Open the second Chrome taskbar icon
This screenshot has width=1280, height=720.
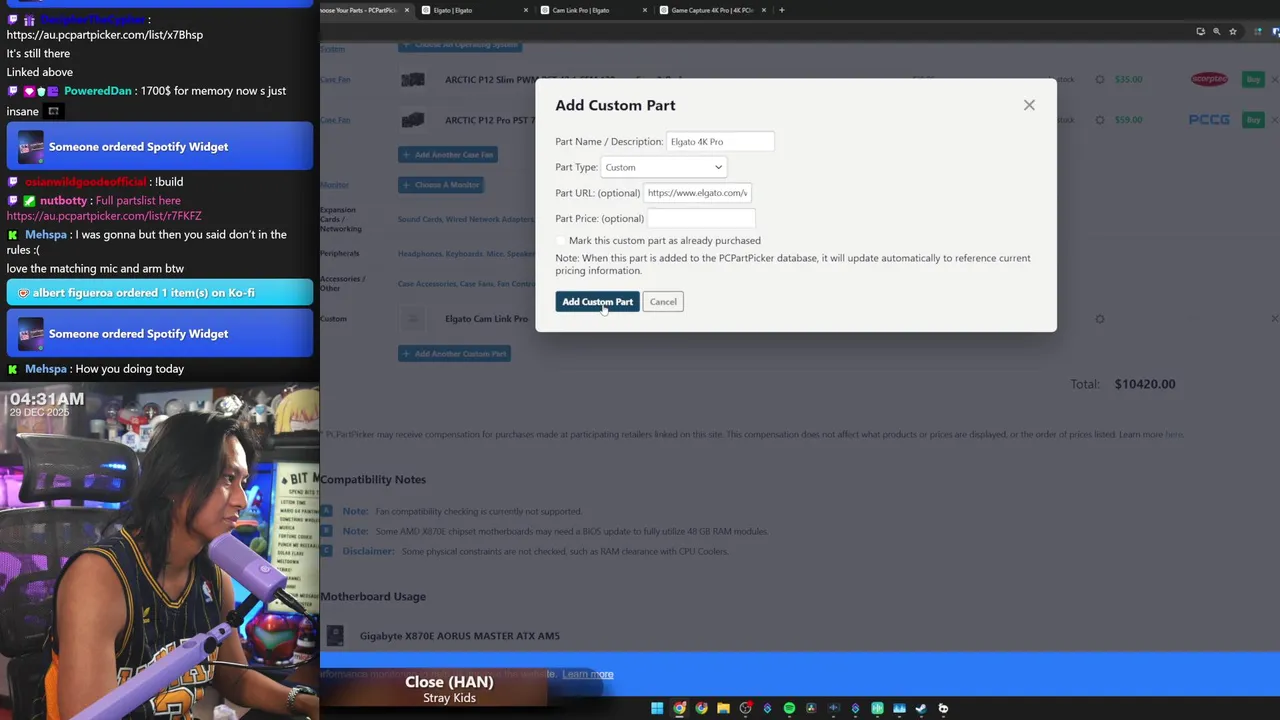[701, 708]
